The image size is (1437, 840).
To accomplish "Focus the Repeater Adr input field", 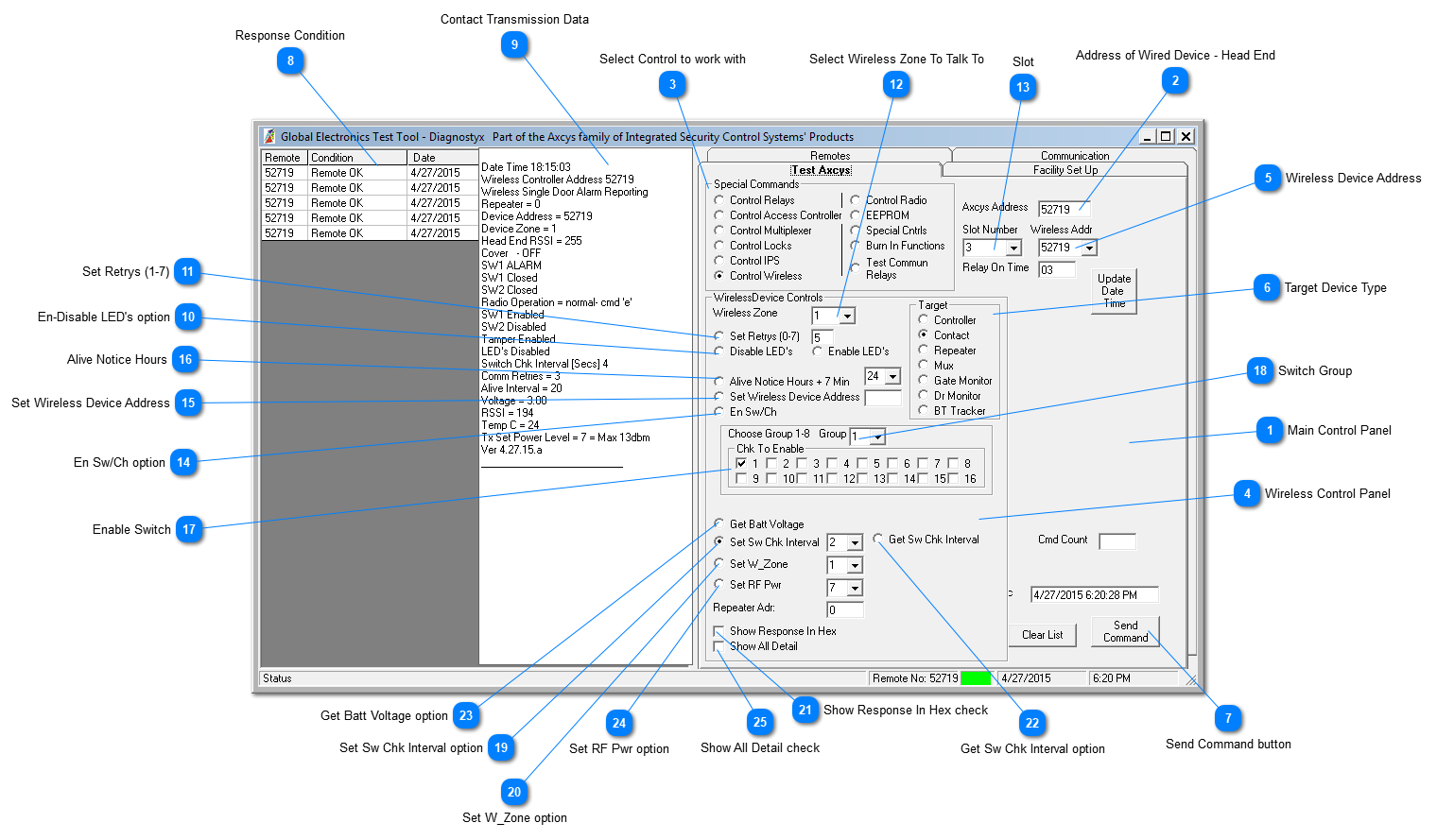I will pos(844,609).
